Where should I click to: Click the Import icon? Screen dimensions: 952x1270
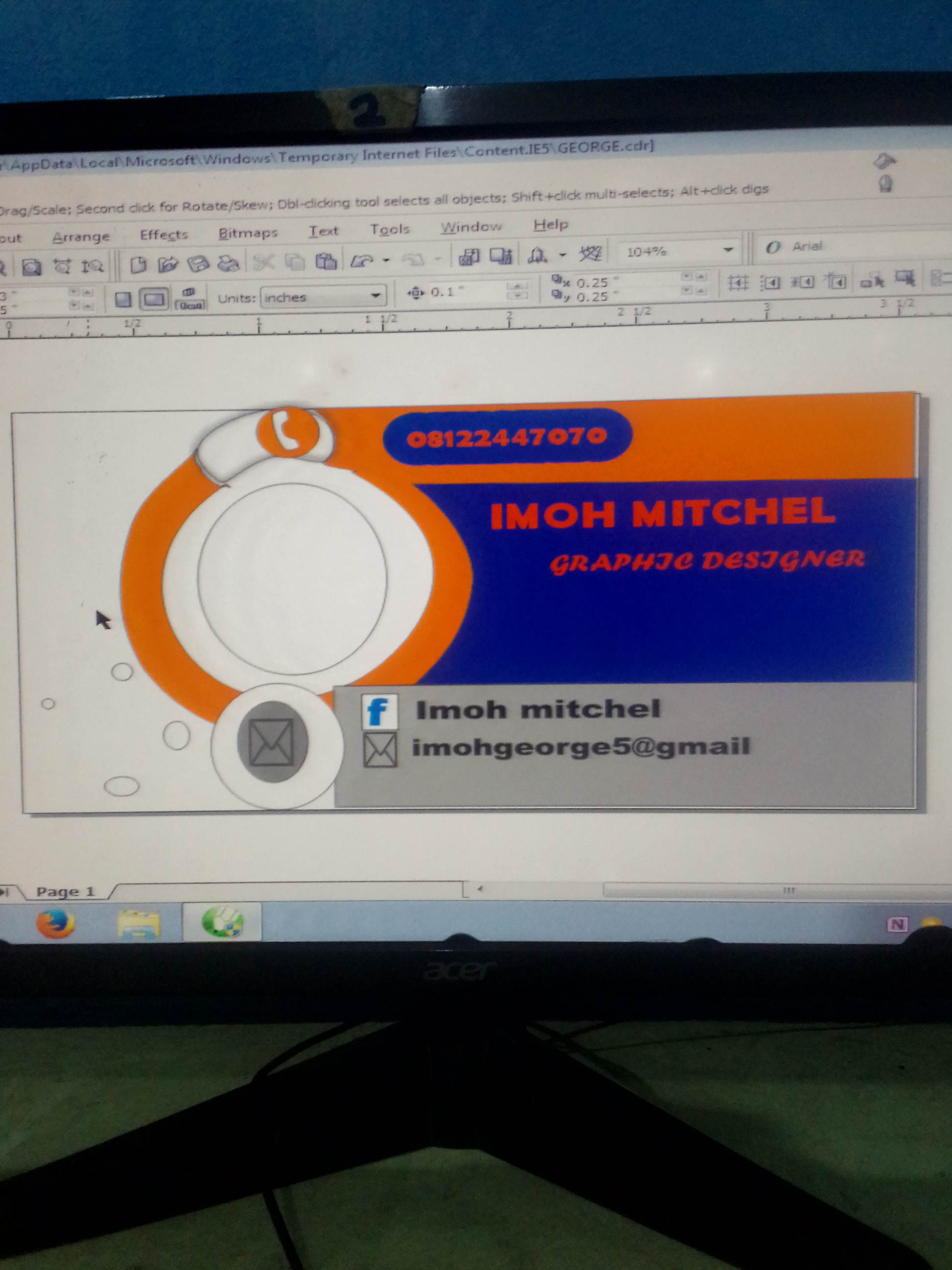coord(469,257)
